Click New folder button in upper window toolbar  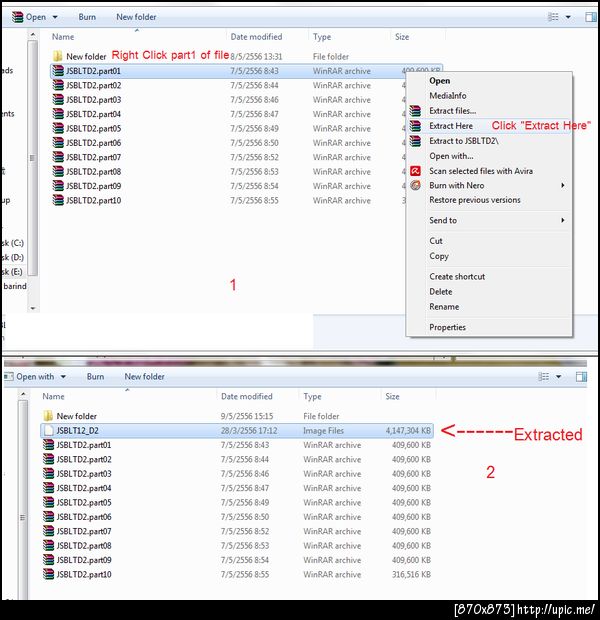click(x=136, y=17)
